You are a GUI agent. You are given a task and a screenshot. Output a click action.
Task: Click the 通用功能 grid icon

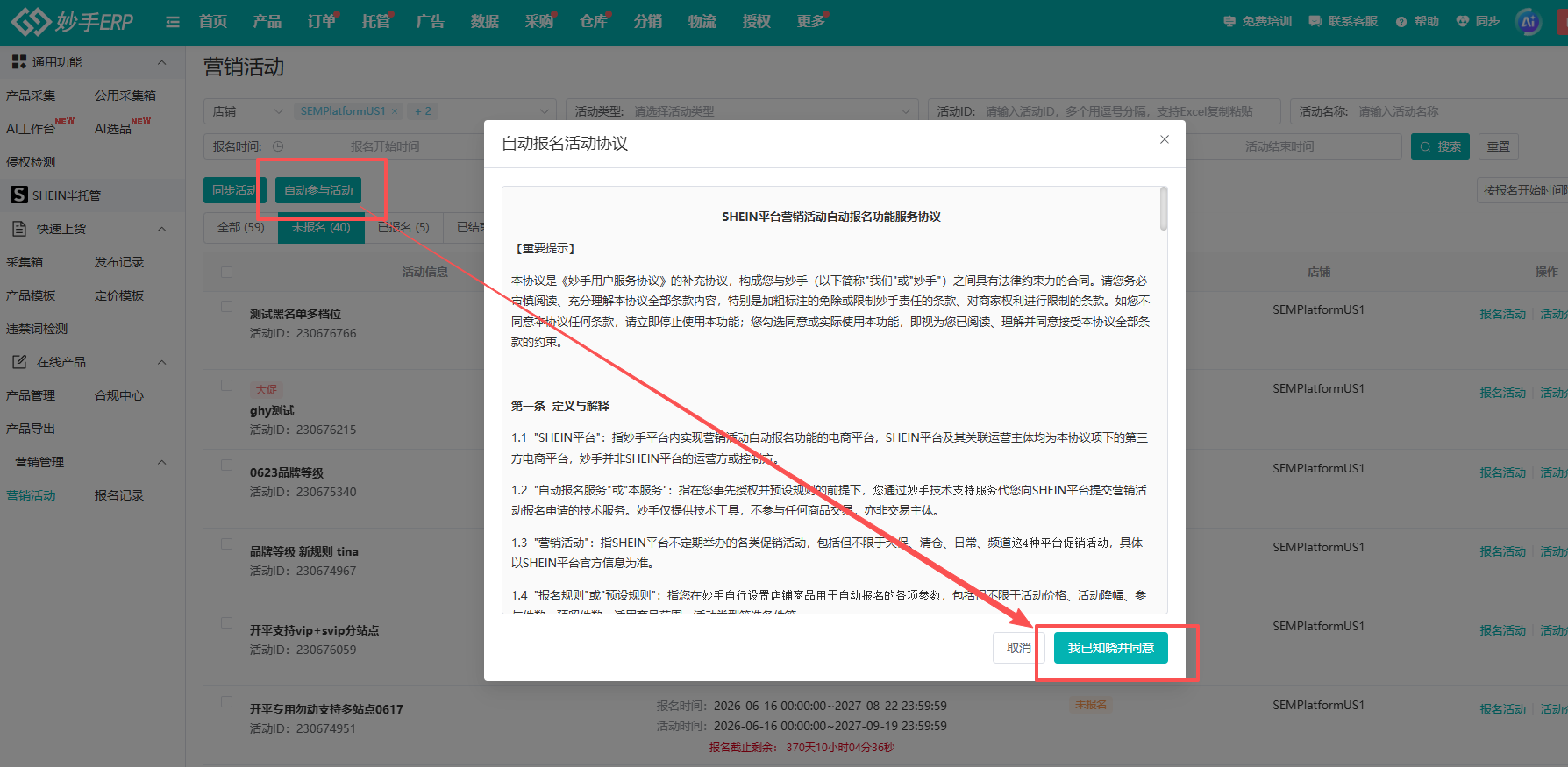coord(18,62)
